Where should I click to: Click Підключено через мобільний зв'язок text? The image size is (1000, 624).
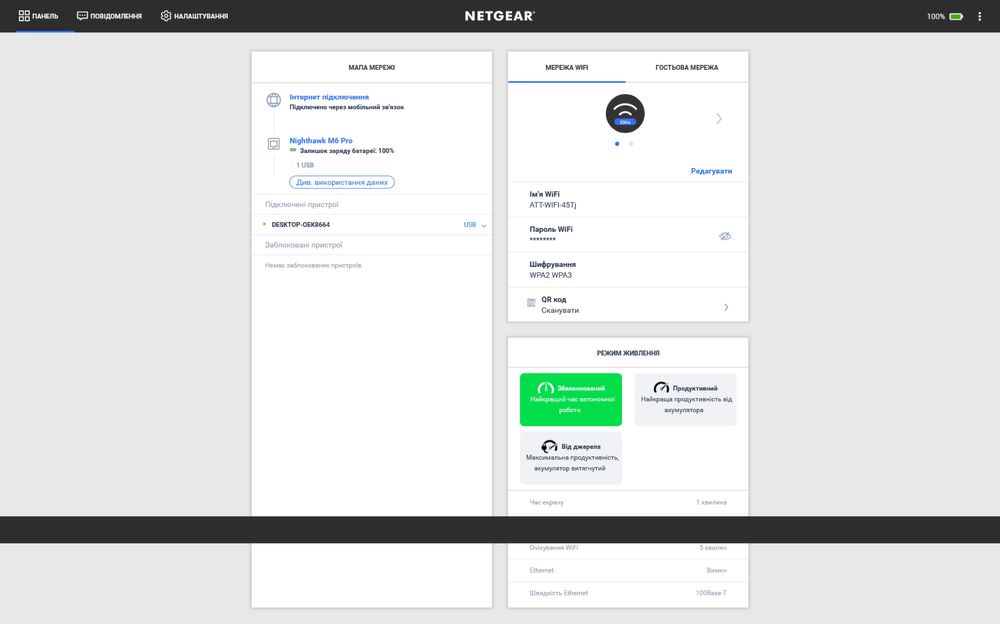click(346, 107)
